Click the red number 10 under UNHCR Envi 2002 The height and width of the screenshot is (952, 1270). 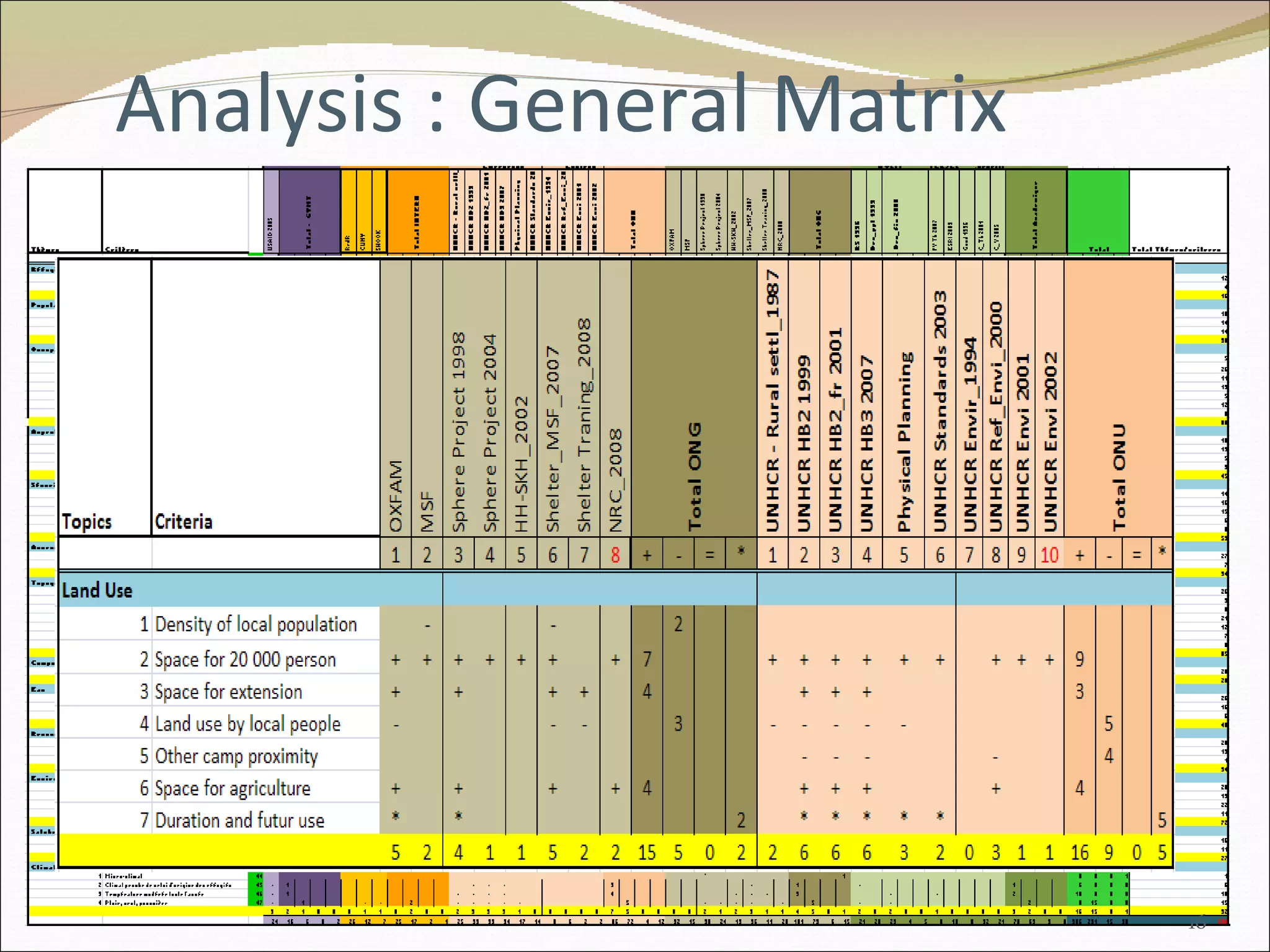click(x=1049, y=554)
